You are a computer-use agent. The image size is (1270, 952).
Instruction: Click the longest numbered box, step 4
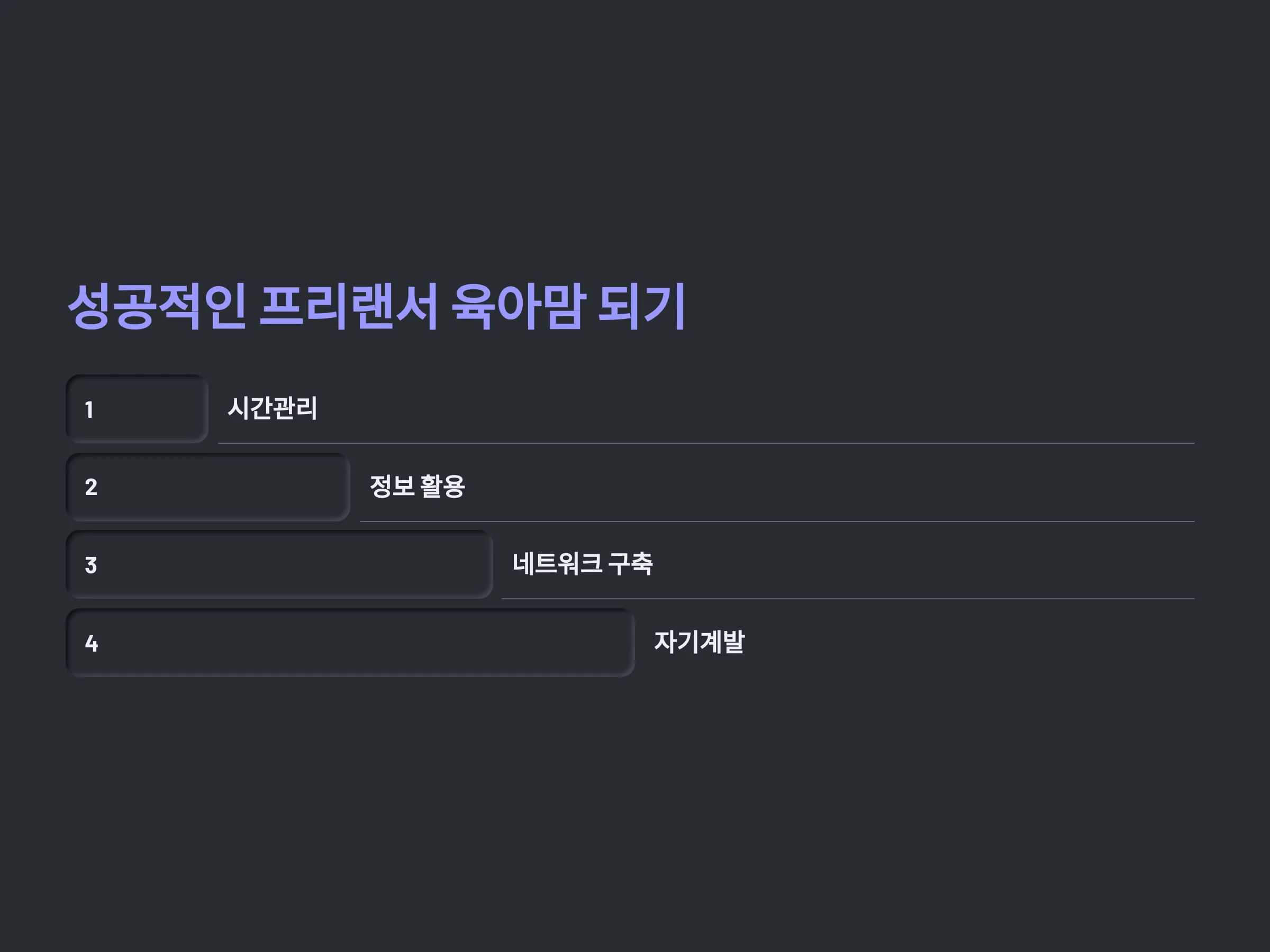coord(351,643)
